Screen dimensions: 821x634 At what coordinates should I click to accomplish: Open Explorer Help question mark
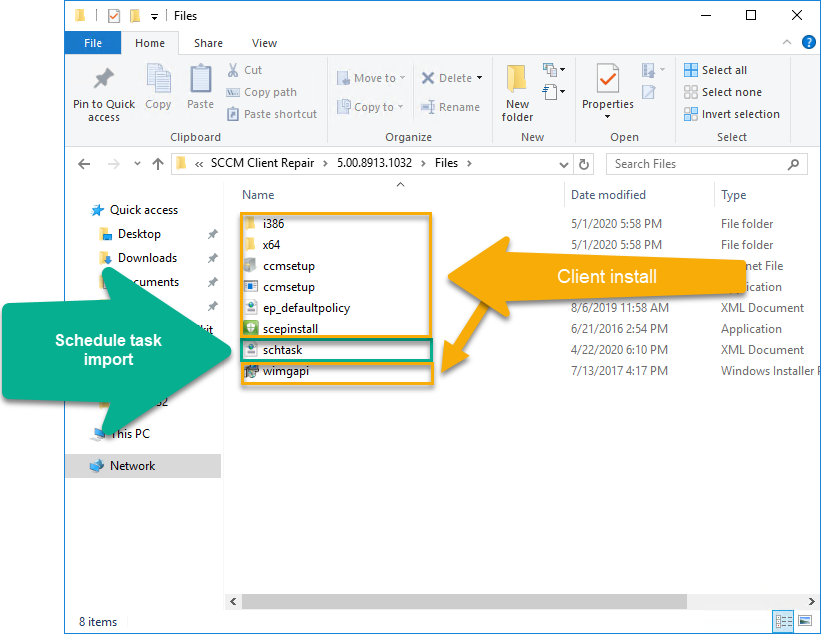point(808,42)
